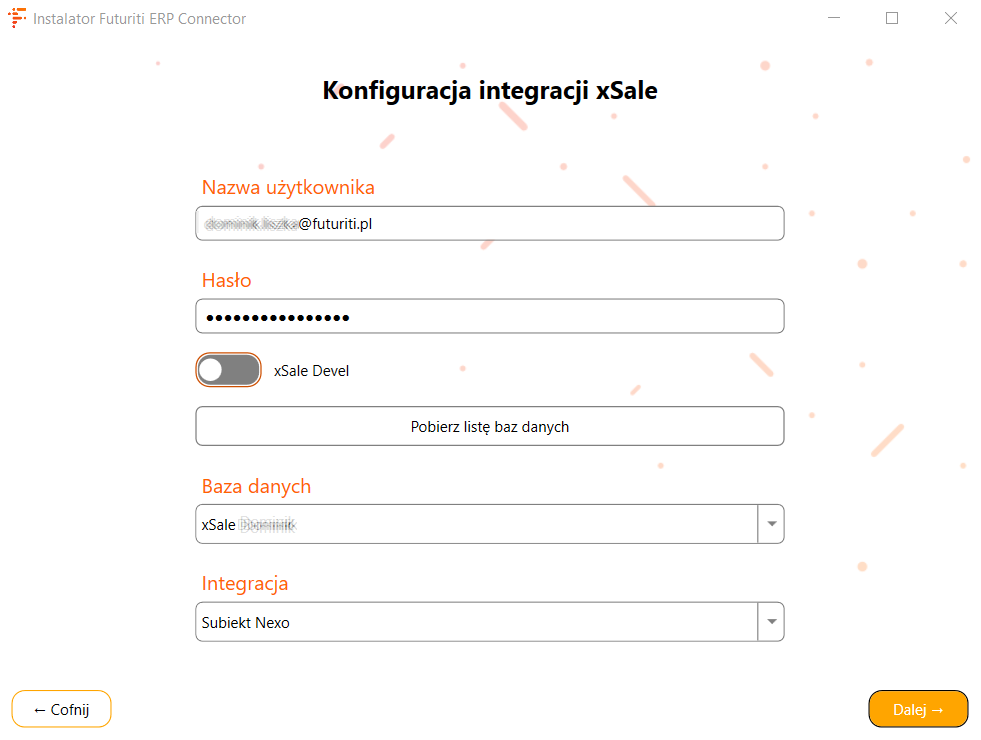Open the combo box showing Subiekt Nexo
981x740 pixels.
coord(477,622)
